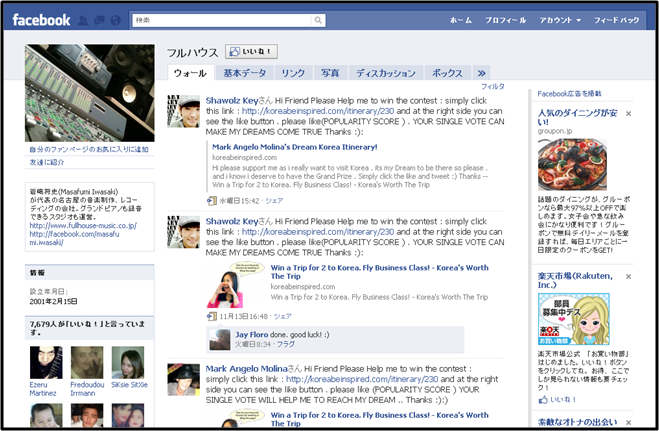Click 自分のファンページのお気に入りに追加 link

pyautogui.click(x=89, y=150)
